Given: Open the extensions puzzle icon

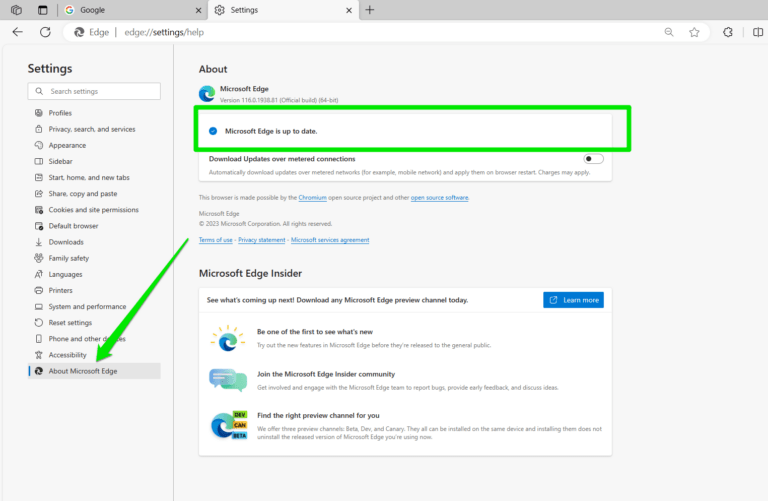Looking at the screenshot, I should pyautogui.click(x=728, y=32).
